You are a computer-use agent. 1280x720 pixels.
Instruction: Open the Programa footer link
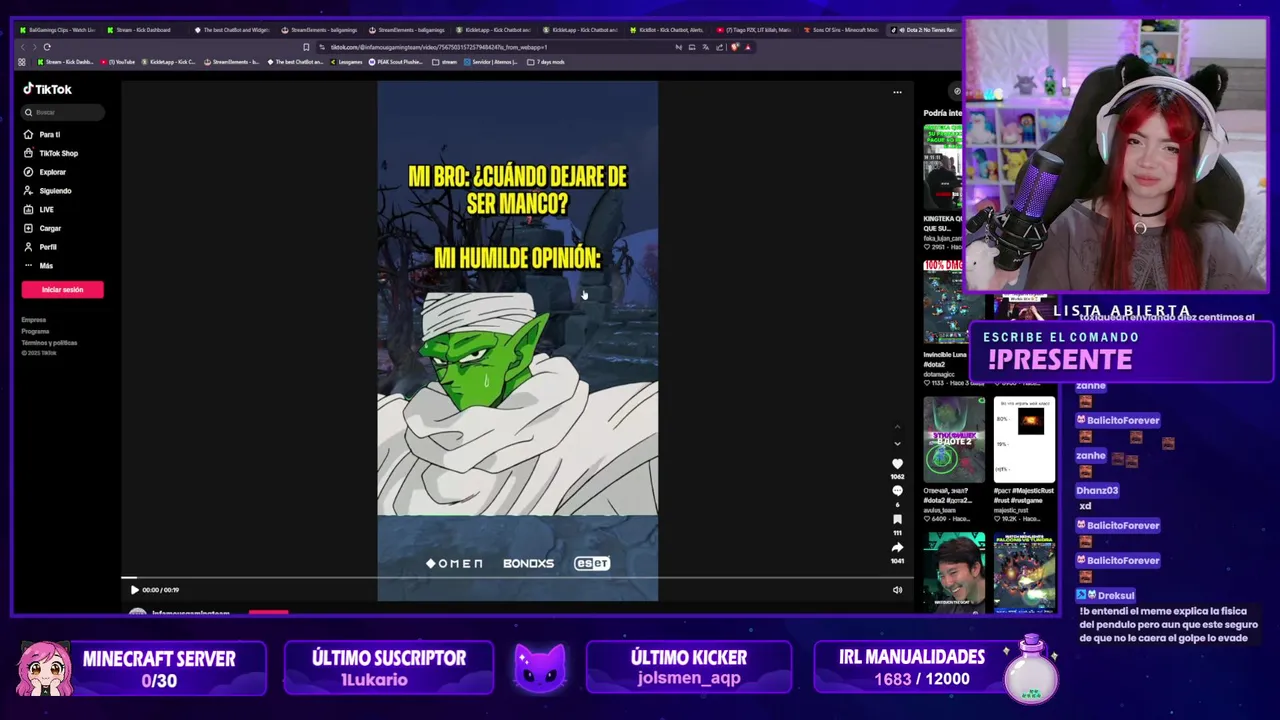point(35,331)
